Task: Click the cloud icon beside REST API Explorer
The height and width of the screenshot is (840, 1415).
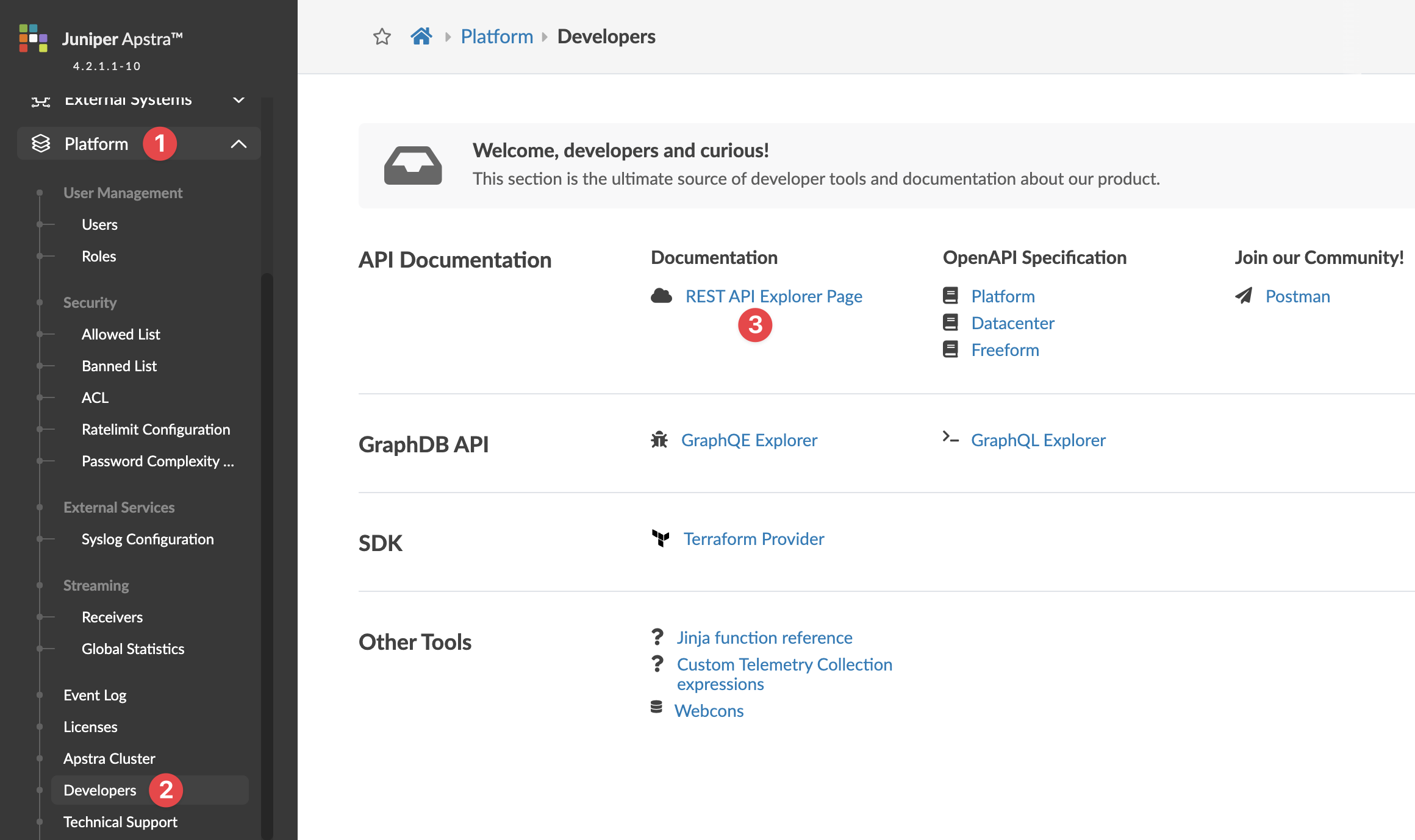Action: 661,296
